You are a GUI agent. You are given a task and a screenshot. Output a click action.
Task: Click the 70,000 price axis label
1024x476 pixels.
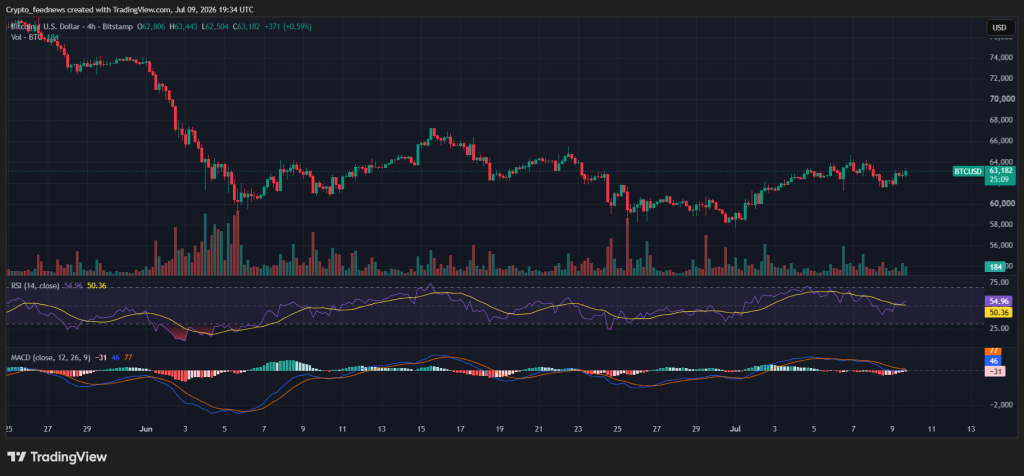tap(1001, 99)
